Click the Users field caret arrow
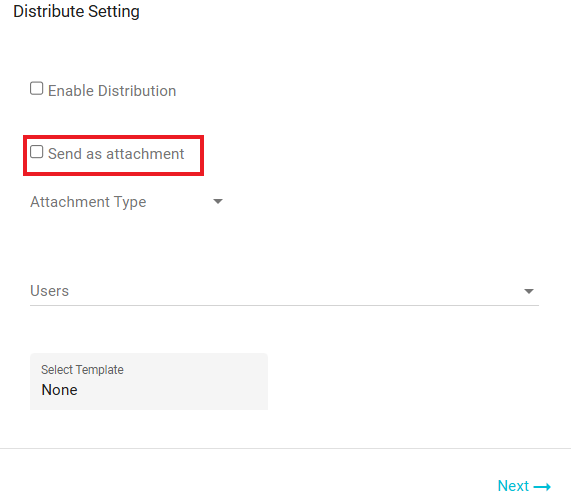 pos(529,291)
